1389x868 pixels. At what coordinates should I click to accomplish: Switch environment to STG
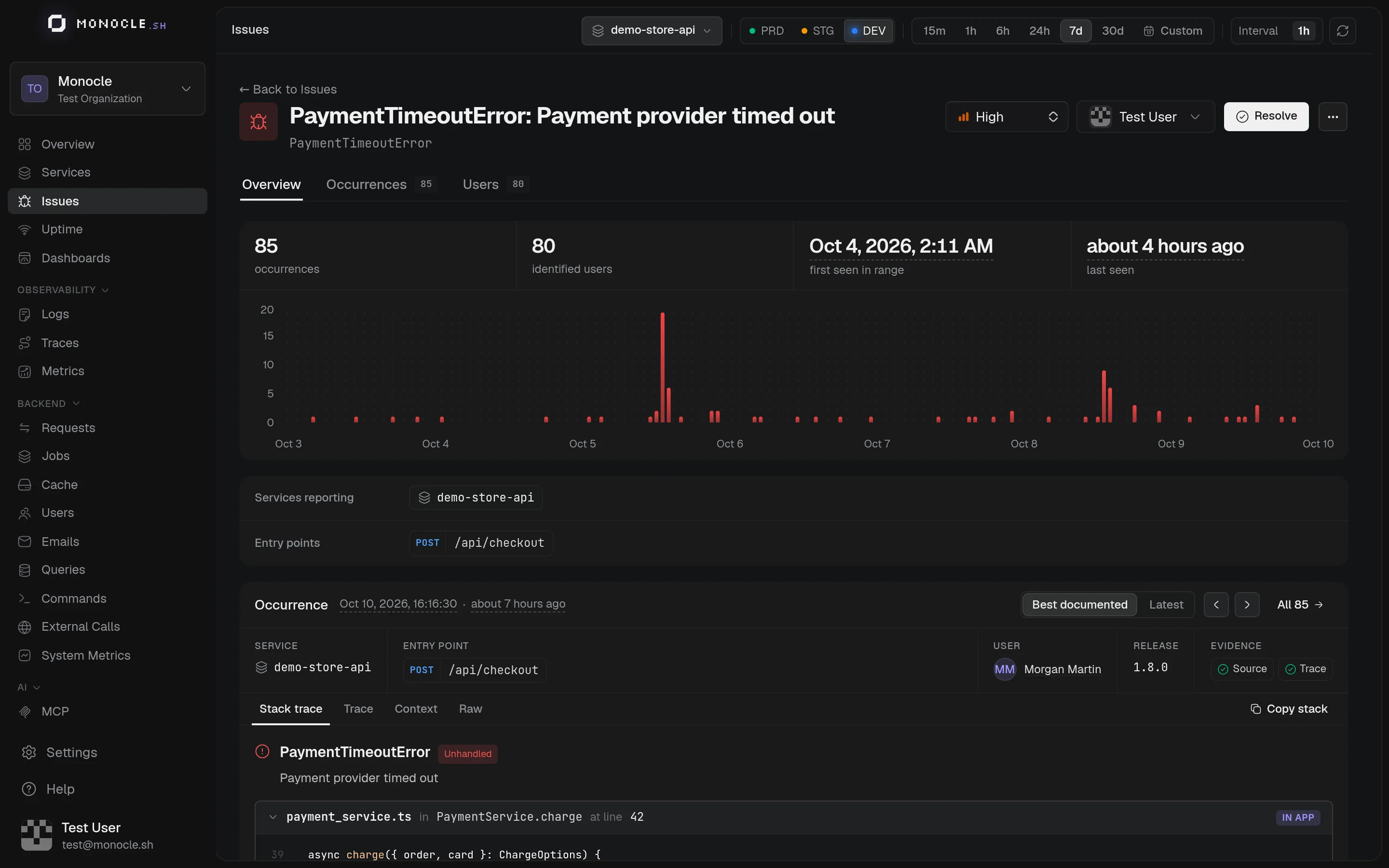[817, 30]
